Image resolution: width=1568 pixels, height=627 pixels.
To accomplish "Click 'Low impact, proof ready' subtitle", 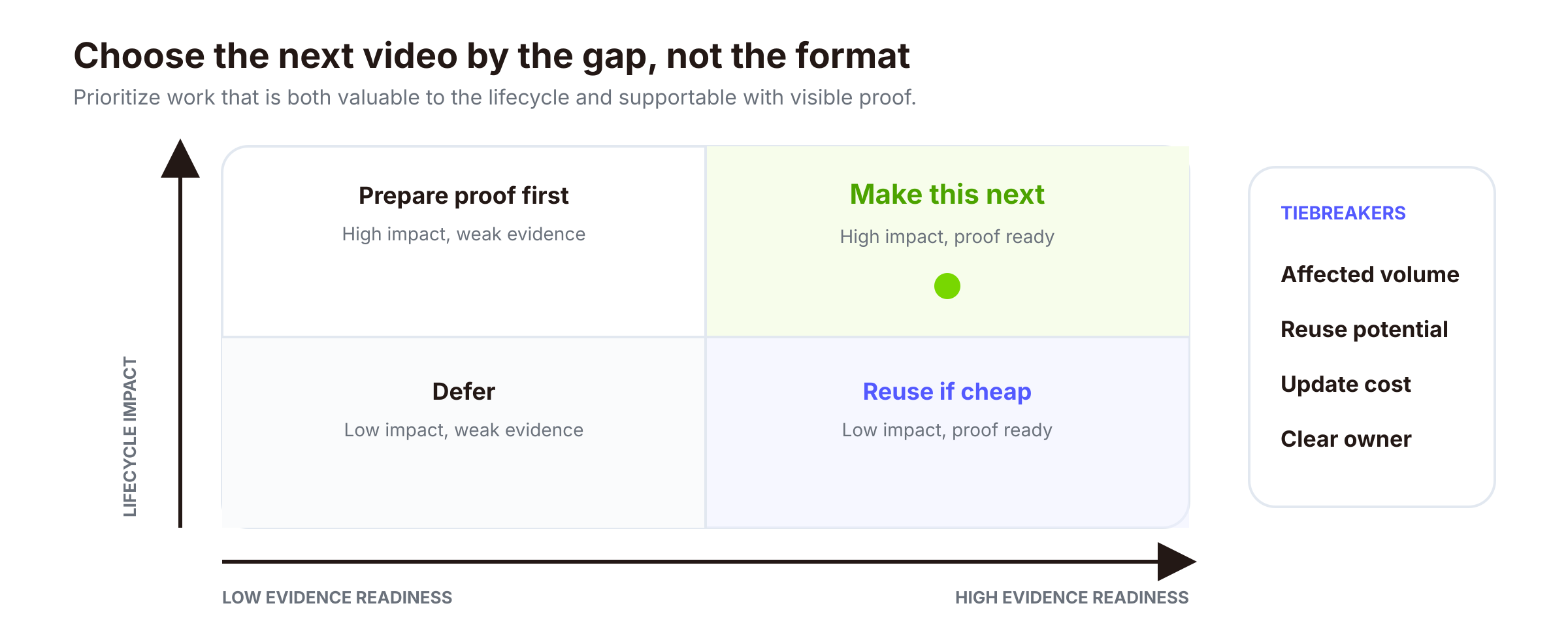I will pyautogui.click(x=947, y=430).
